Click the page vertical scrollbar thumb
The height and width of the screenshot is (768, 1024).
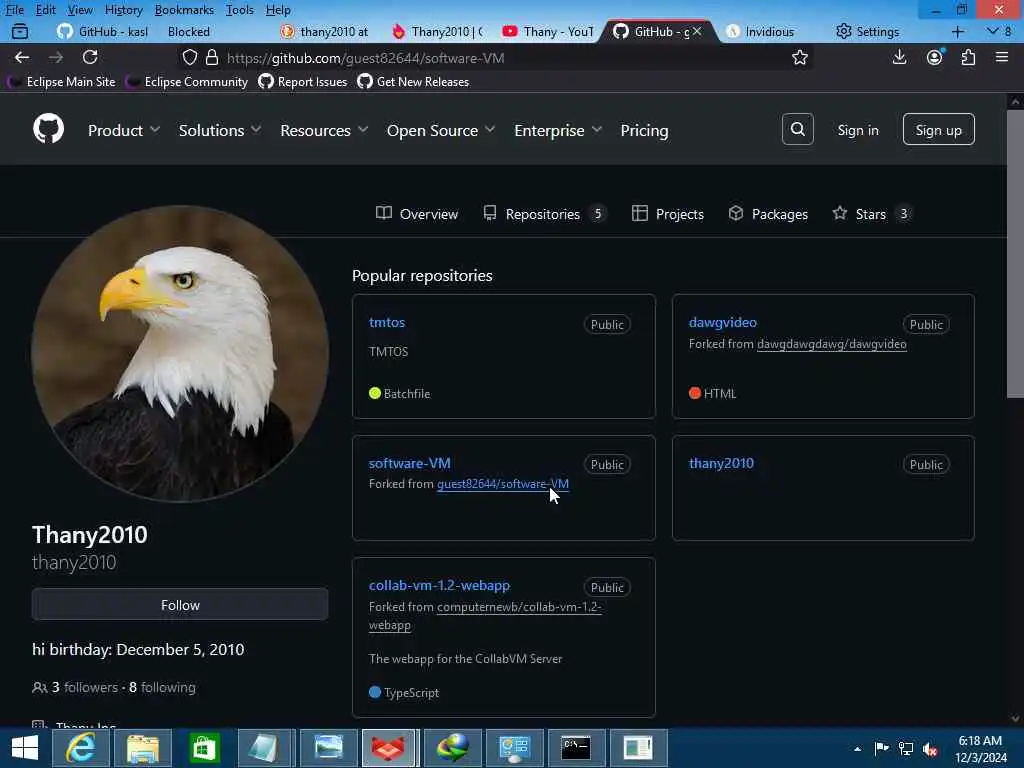(x=1015, y=253)
